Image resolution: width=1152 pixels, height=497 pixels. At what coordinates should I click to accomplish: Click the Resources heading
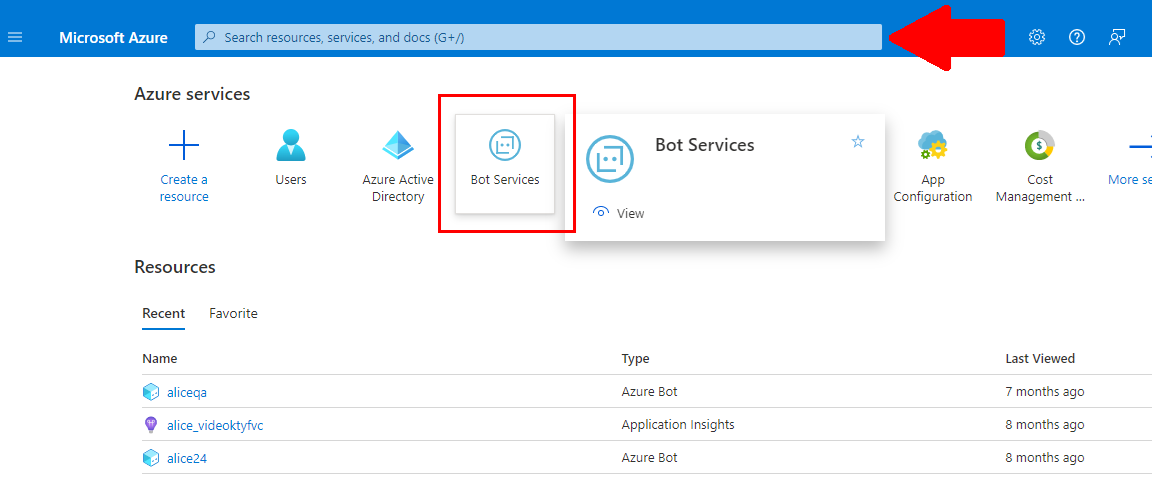pos(175,267)
